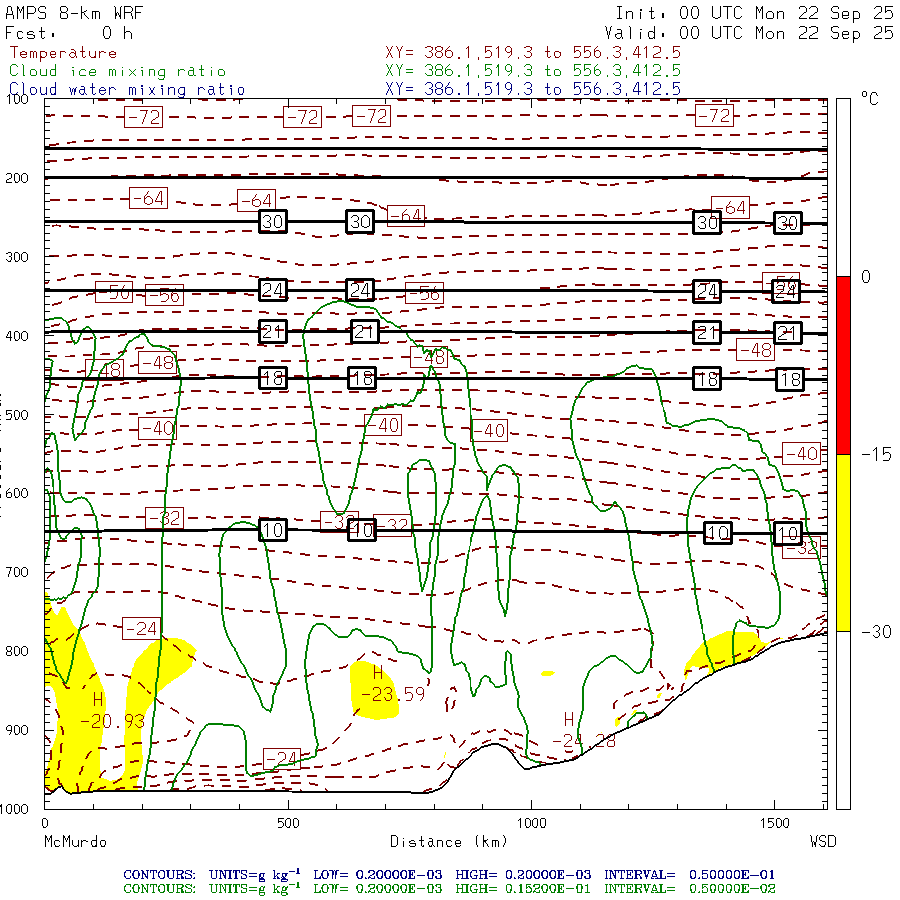Click the 'Valid: 00 UTC Mon 22 Sep 25' line
The width and height of the screenshot is (900, 900).
coord(749,33)
